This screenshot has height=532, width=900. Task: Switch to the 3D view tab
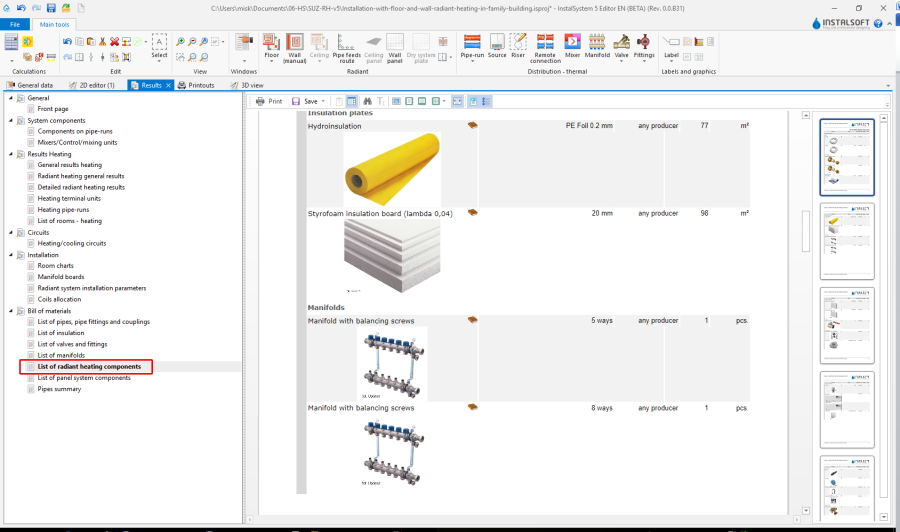coord(251,86)
